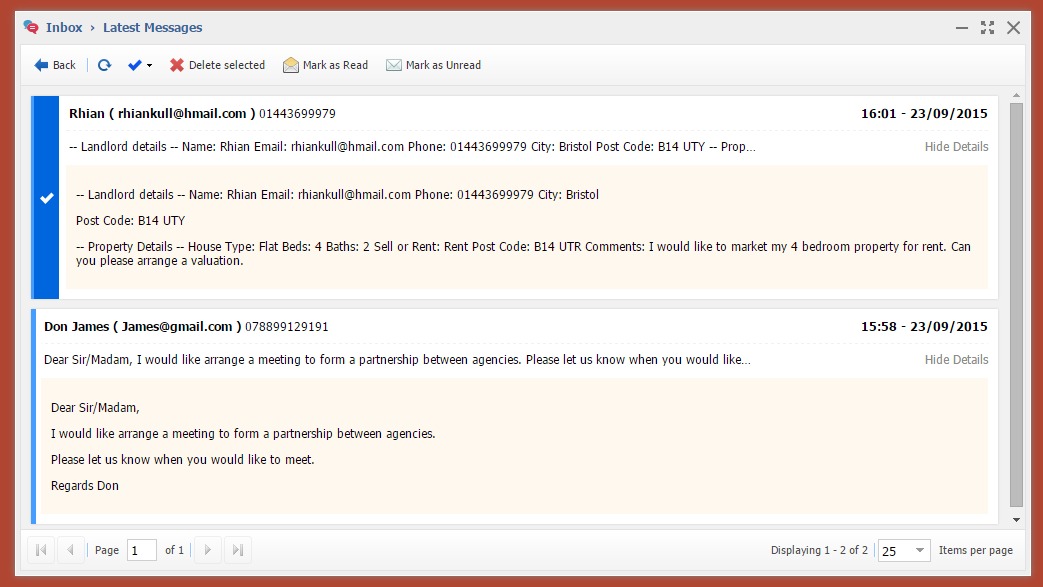Hide Details of Don James message
Viewport: 1043px width, 587px height.
956,360
